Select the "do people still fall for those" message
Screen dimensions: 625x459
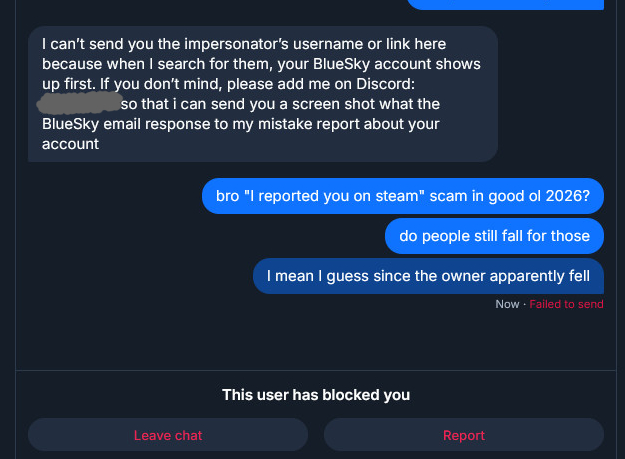pos(494,236)
